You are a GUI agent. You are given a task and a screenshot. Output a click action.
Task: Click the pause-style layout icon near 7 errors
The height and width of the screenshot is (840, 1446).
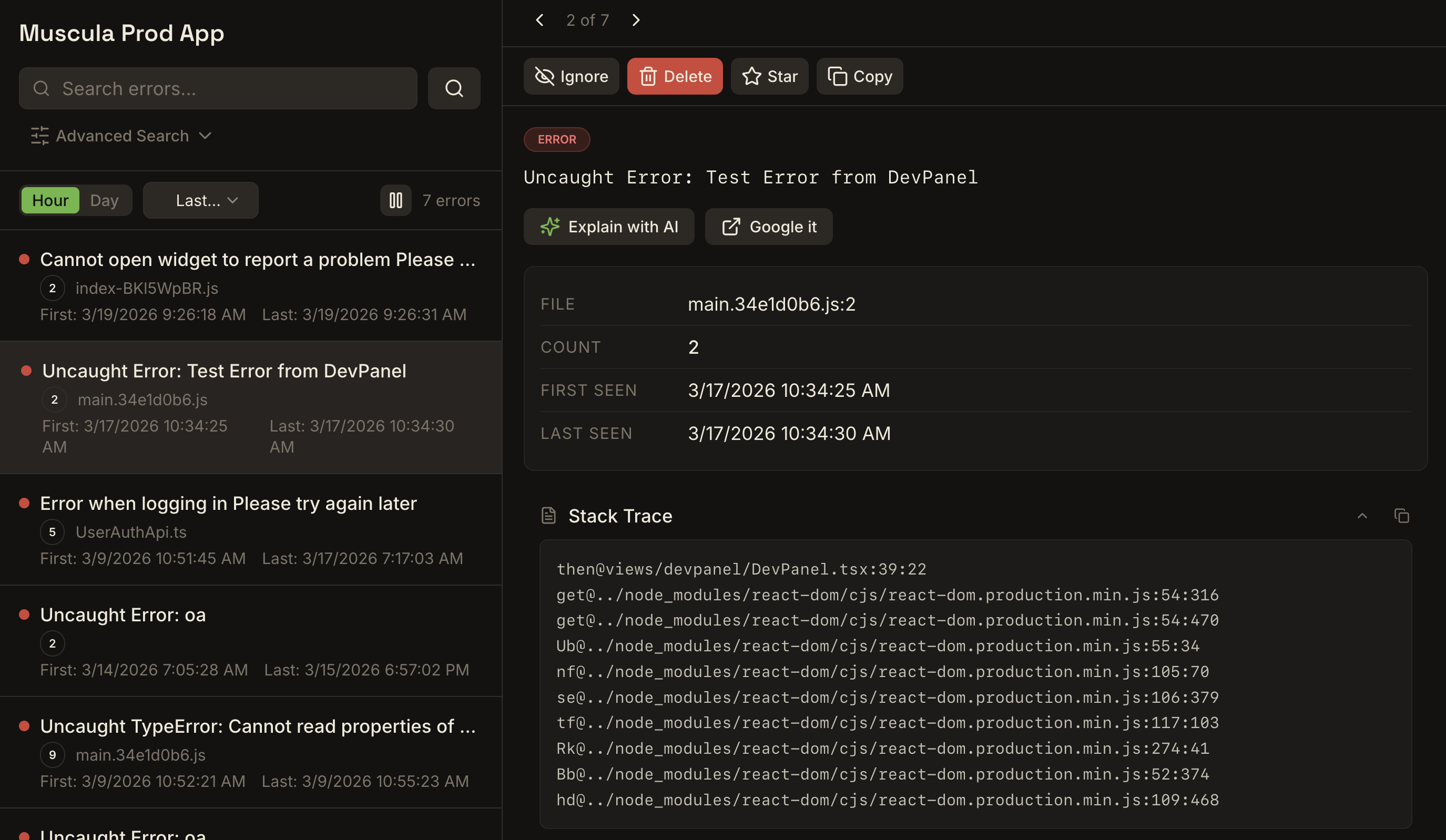coord(395,200)
